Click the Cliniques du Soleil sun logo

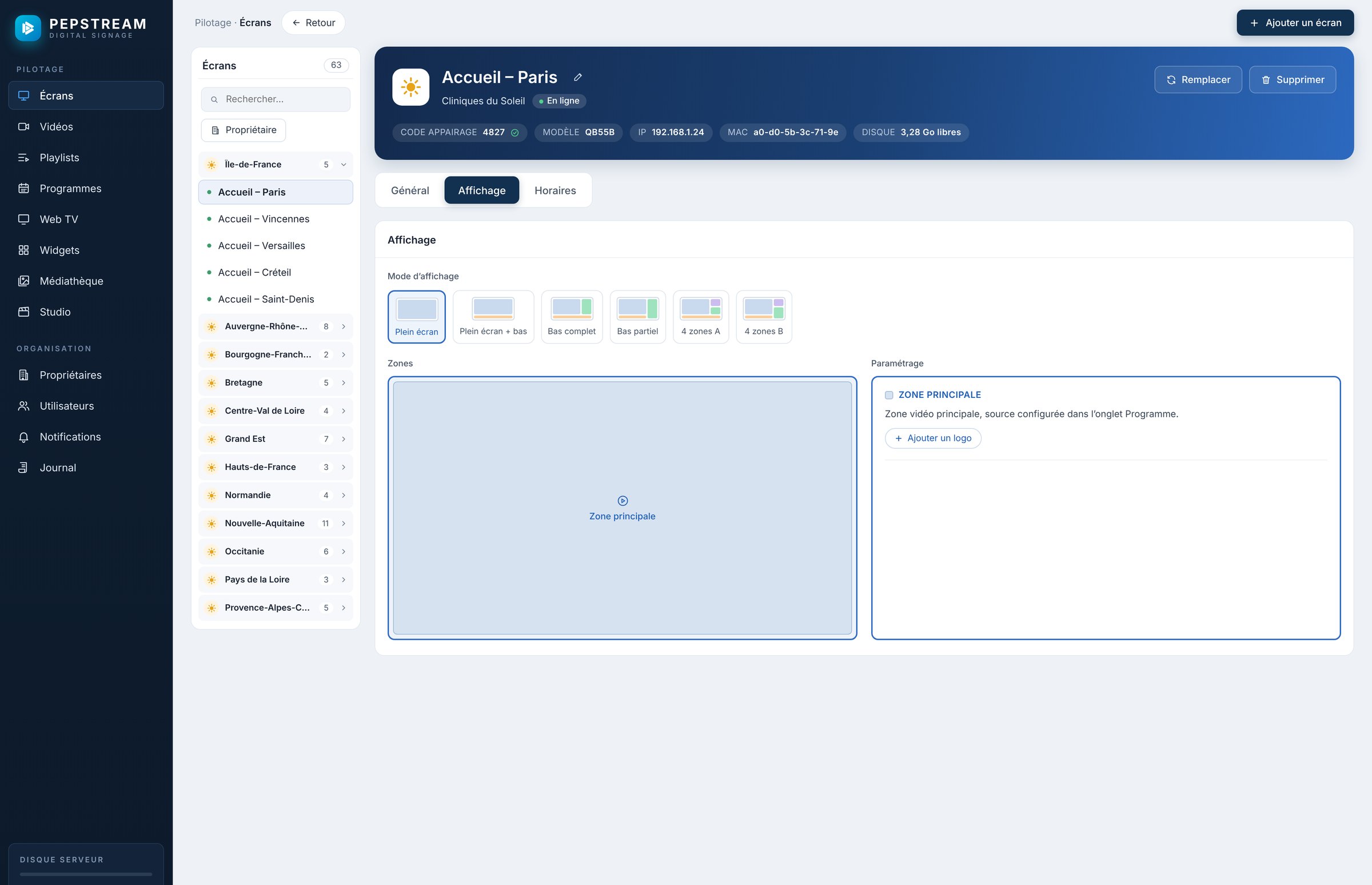(x=411, y=87)
